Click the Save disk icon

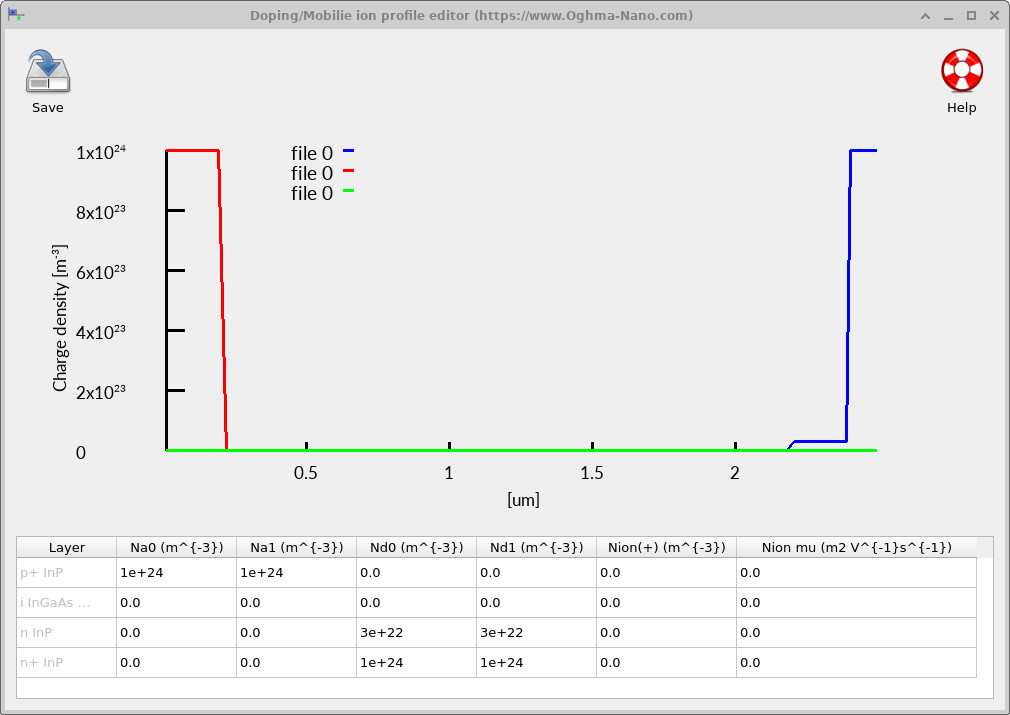click(48, 72)
